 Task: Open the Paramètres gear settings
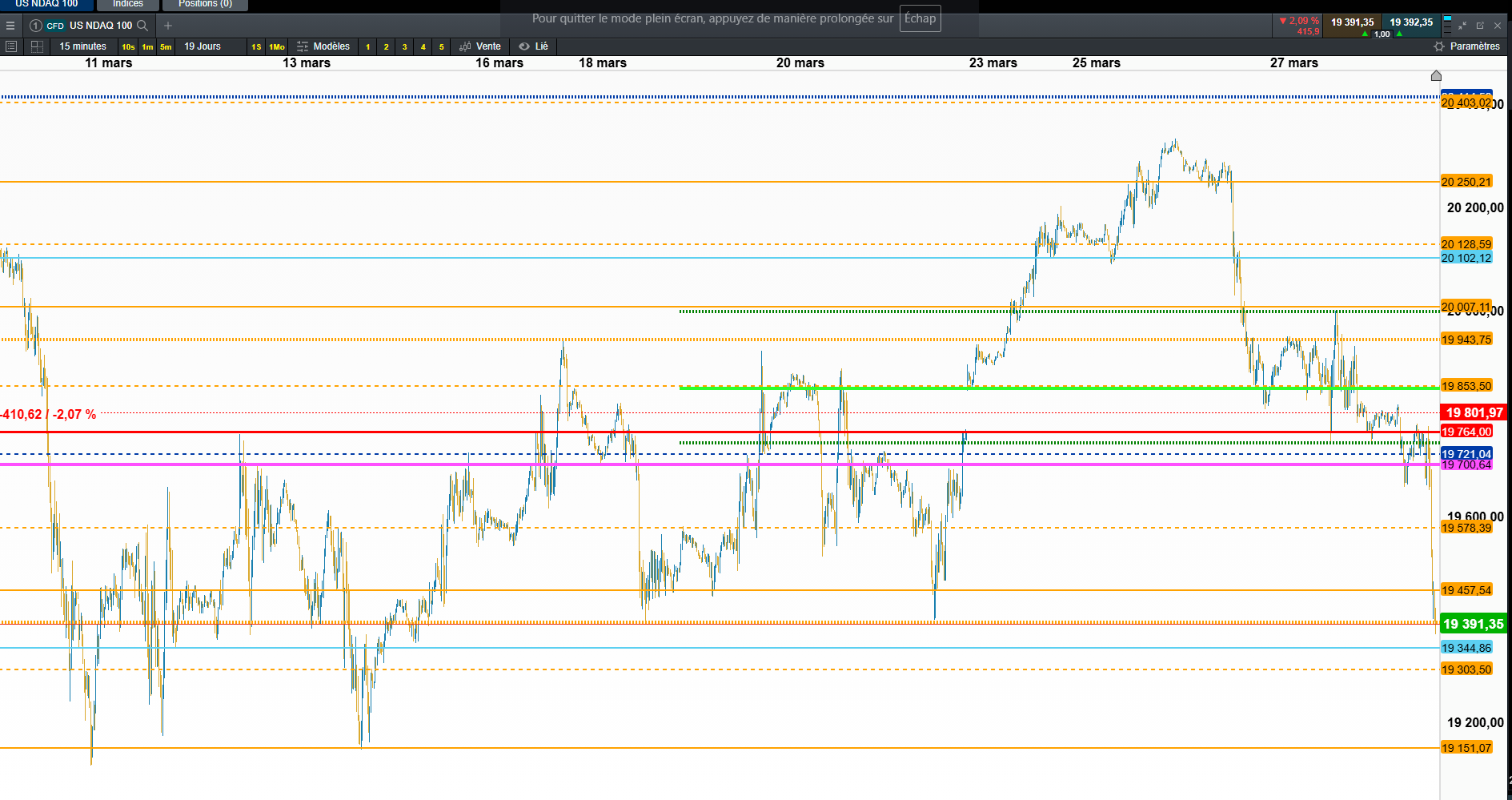(1466, 46)
